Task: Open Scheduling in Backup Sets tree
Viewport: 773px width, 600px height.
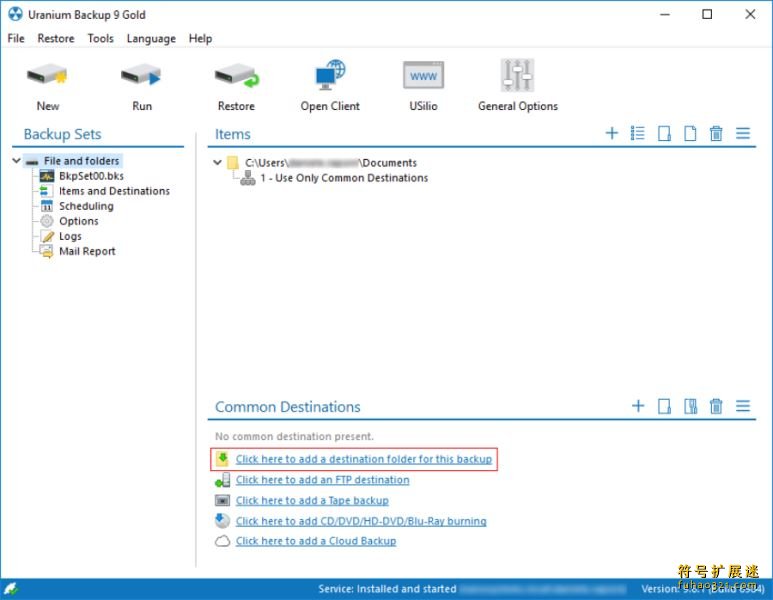Action: pos(86,206)
